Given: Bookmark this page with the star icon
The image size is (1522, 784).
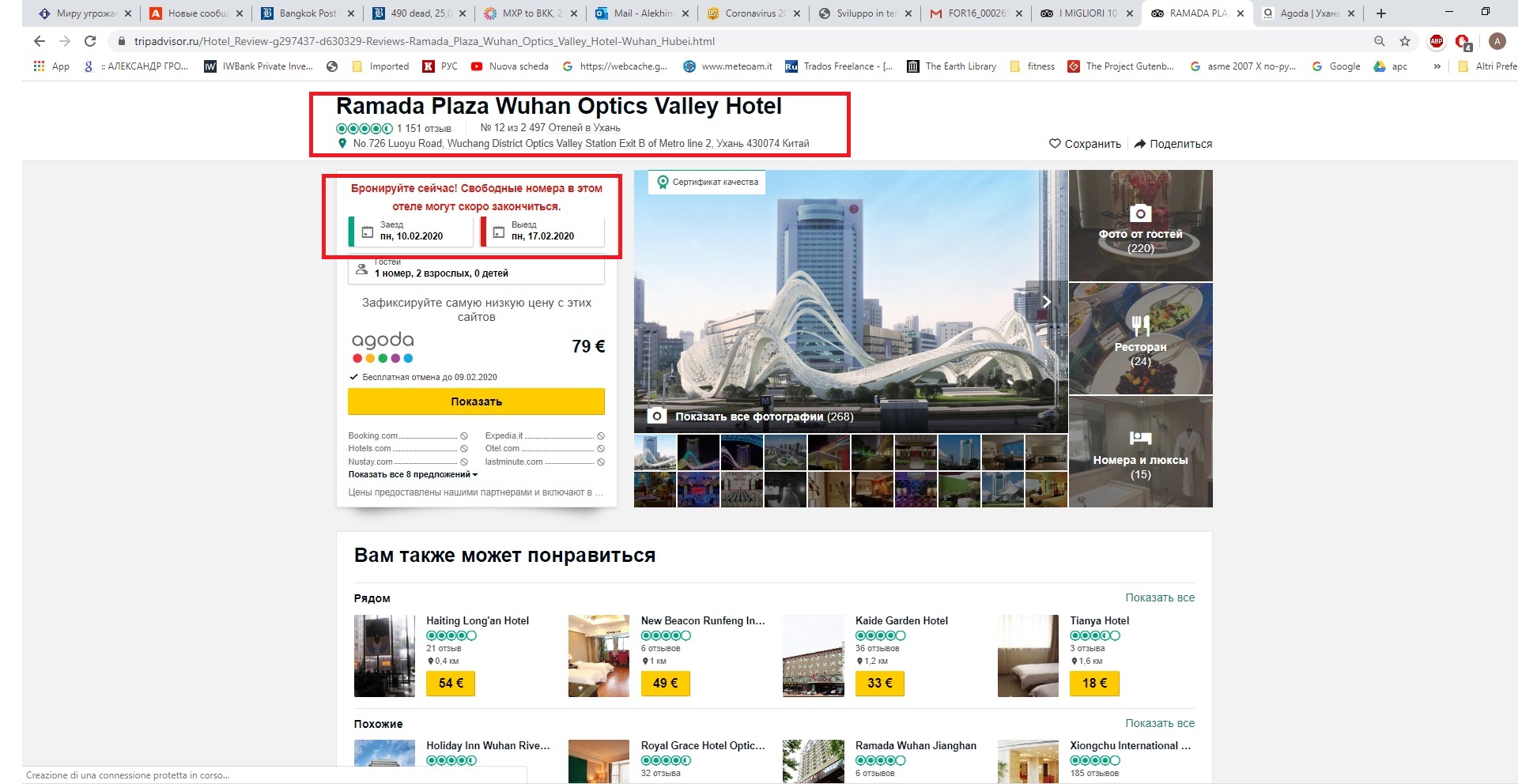Looking at the screenshot, I should click(1405, 41).
